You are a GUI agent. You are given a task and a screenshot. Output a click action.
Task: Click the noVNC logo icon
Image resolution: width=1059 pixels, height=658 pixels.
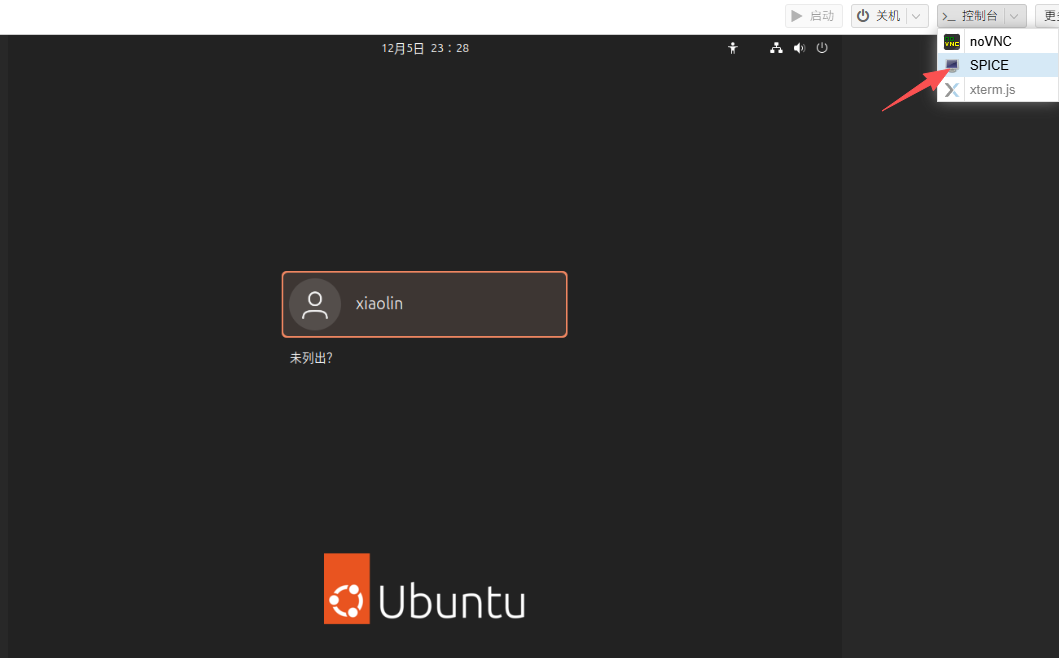(x=952, y=42)
